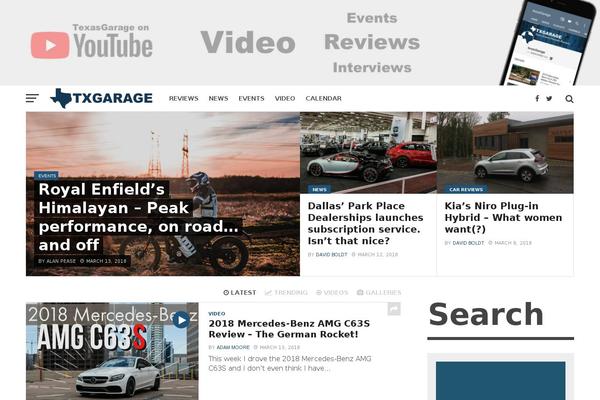The height and width of the screenshot is (400, 600).
Task: Open the Facebook page icon
Action: coord(537,98)
